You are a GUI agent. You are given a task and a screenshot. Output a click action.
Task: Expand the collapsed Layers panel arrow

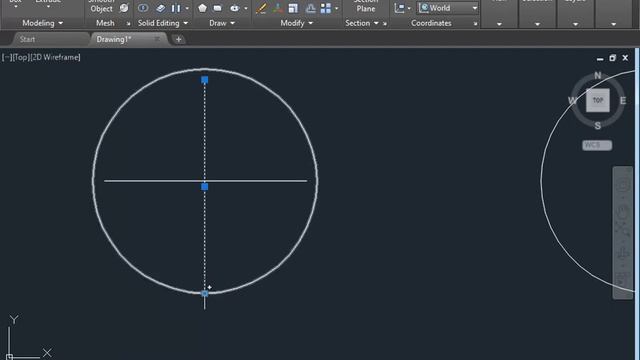575,24
